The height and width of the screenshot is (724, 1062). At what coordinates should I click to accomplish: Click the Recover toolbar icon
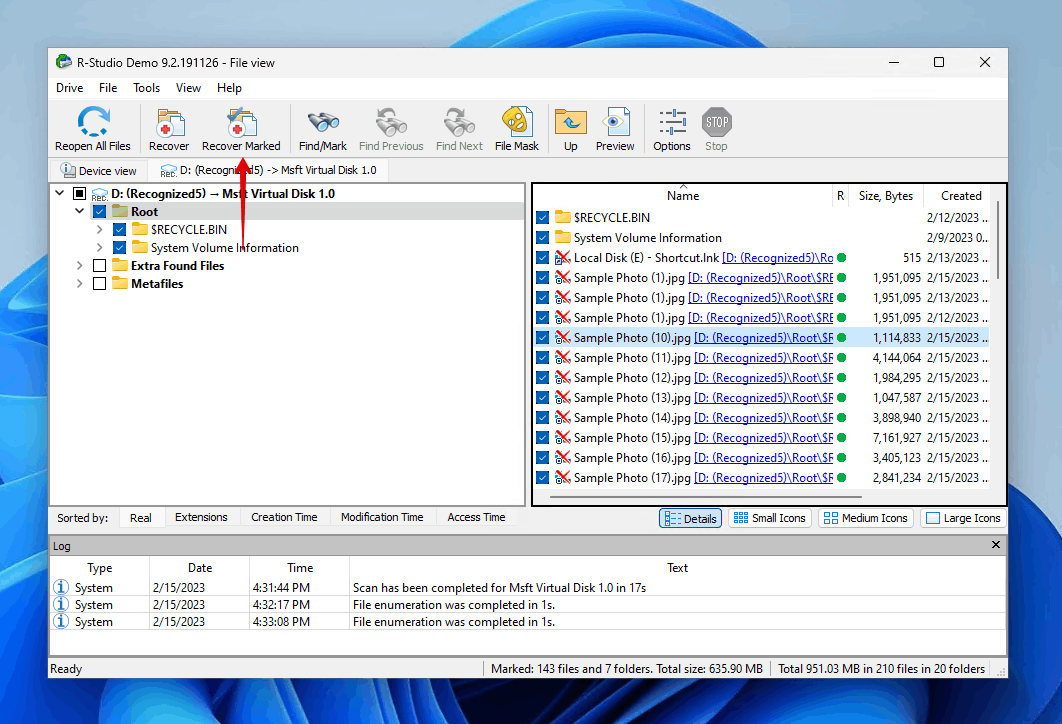click(169, 123)
